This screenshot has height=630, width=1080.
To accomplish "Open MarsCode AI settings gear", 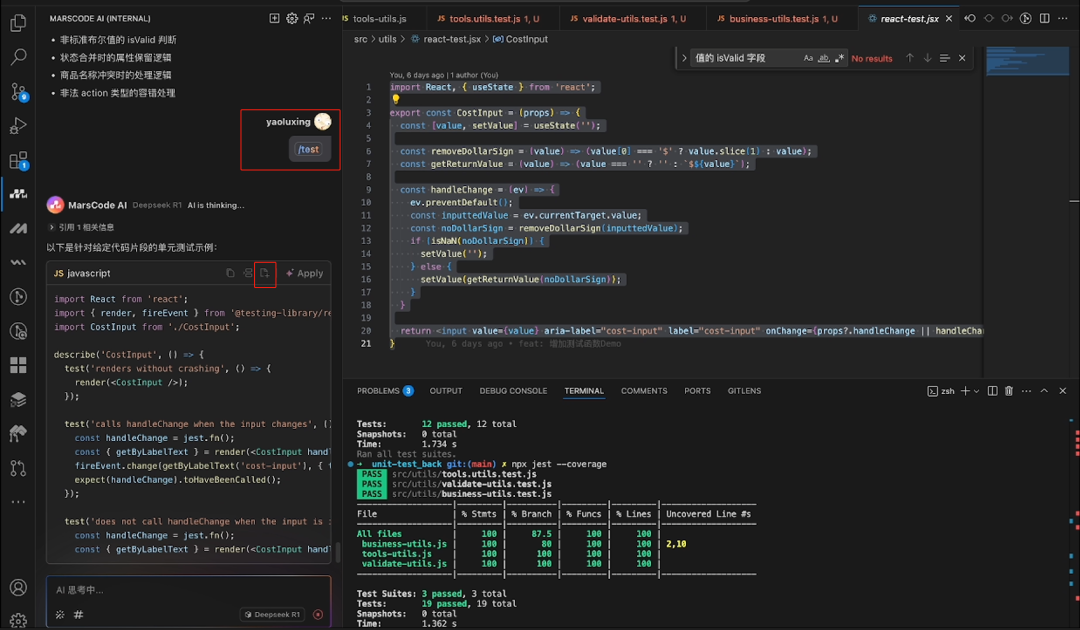I will tap(292, 18).
